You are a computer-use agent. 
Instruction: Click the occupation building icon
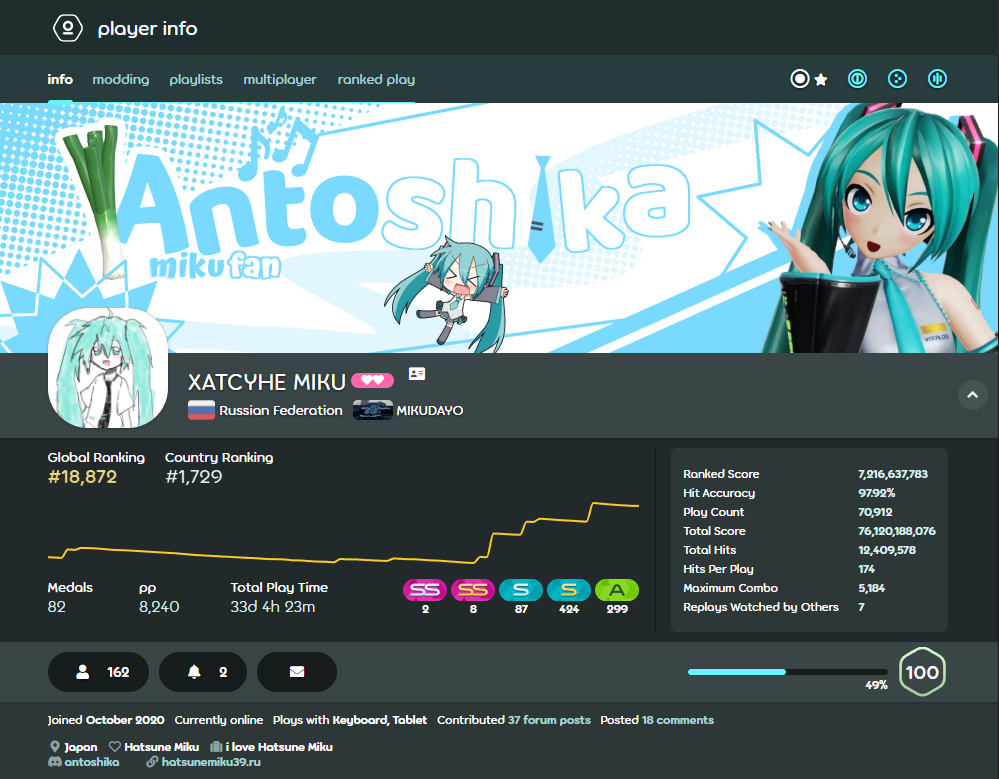(216, 747)
